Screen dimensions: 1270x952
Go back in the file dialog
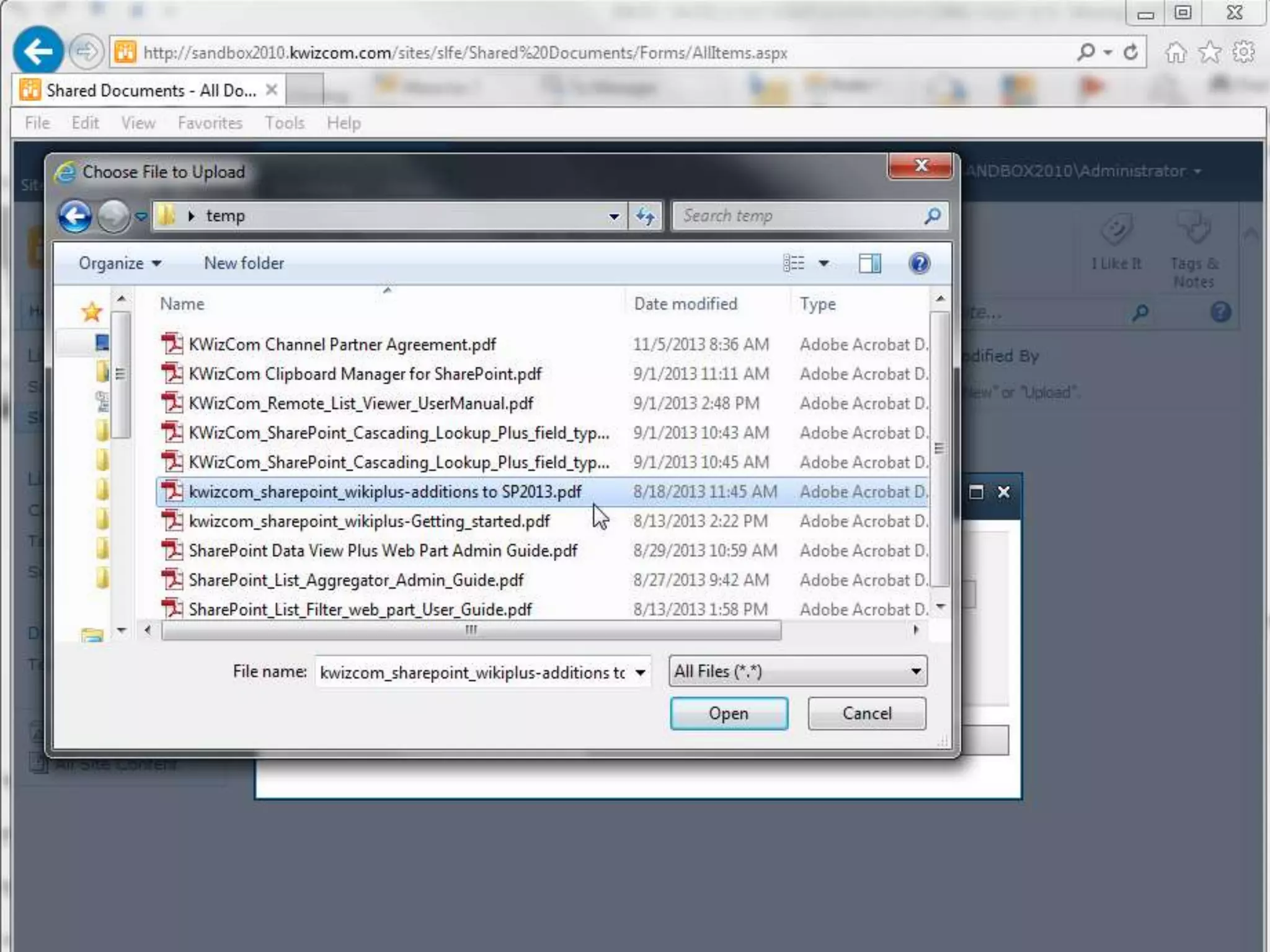[x=75, y=216]
